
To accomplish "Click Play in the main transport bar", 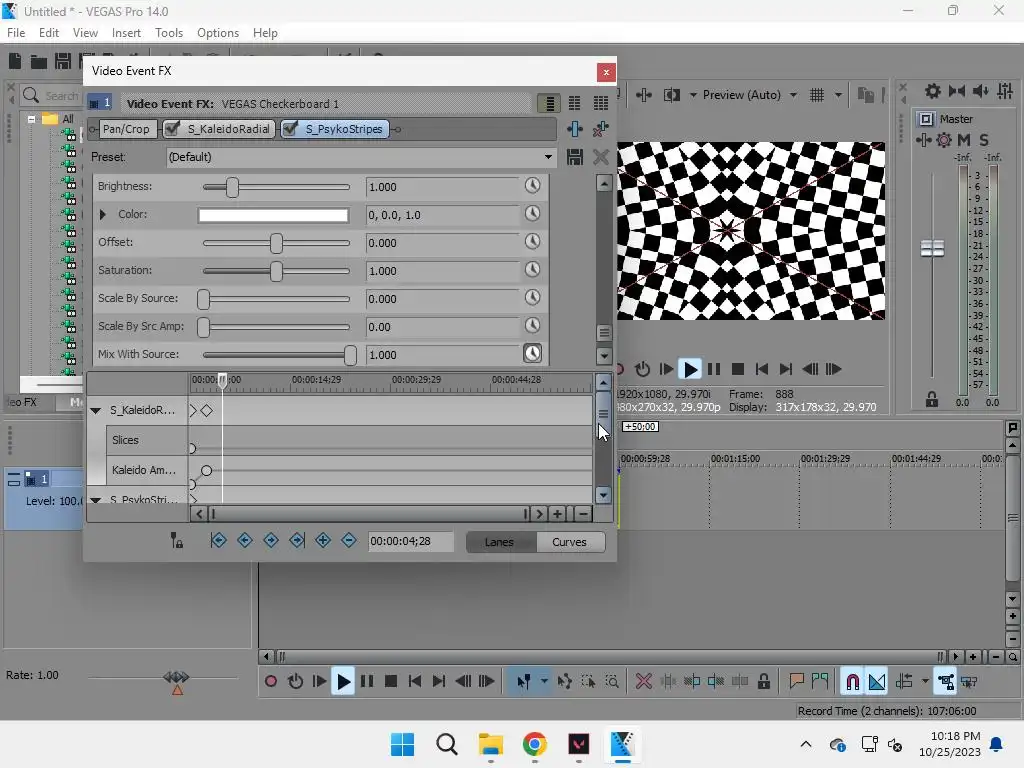I will 343,682.
